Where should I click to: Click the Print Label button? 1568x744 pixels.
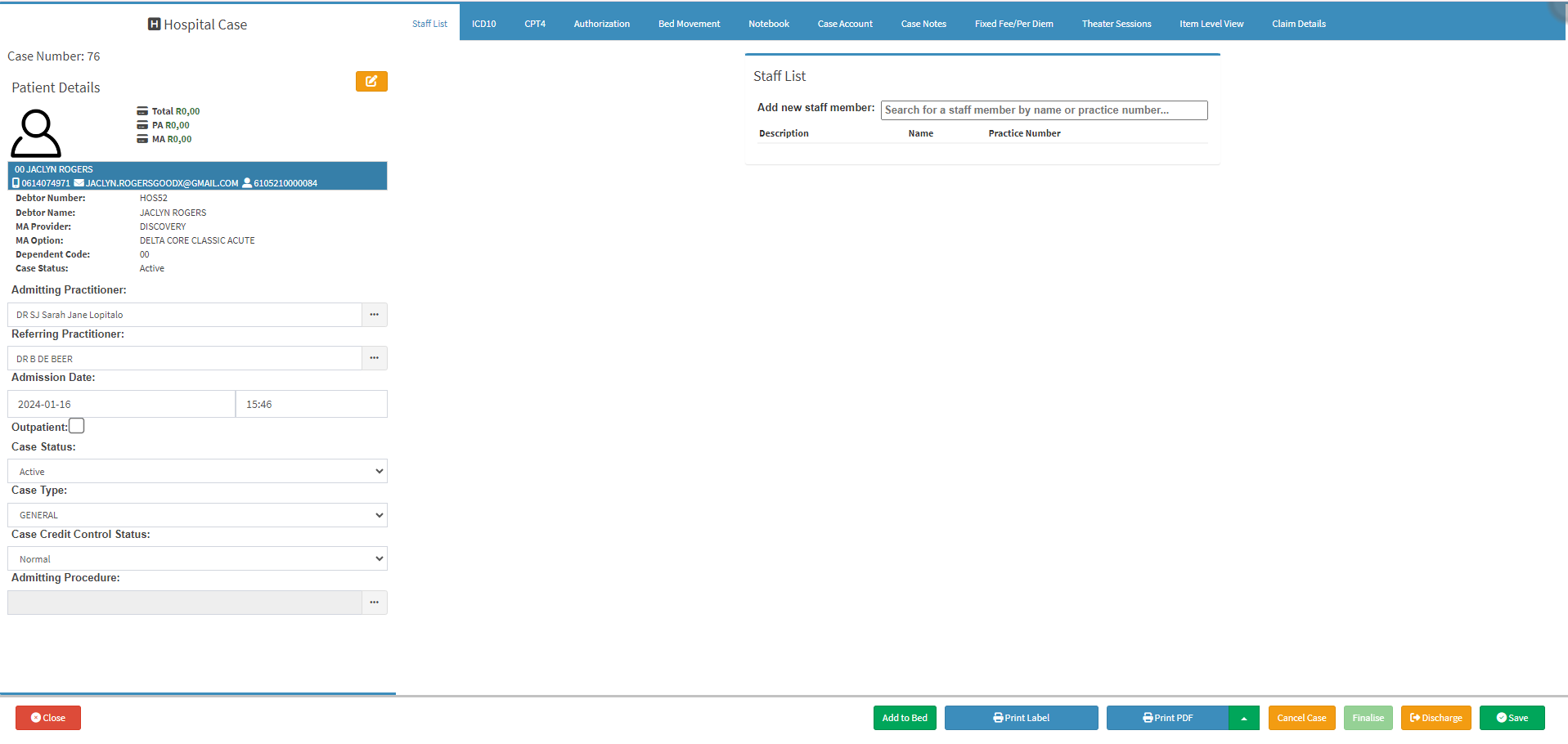[x=1021, y=718]
